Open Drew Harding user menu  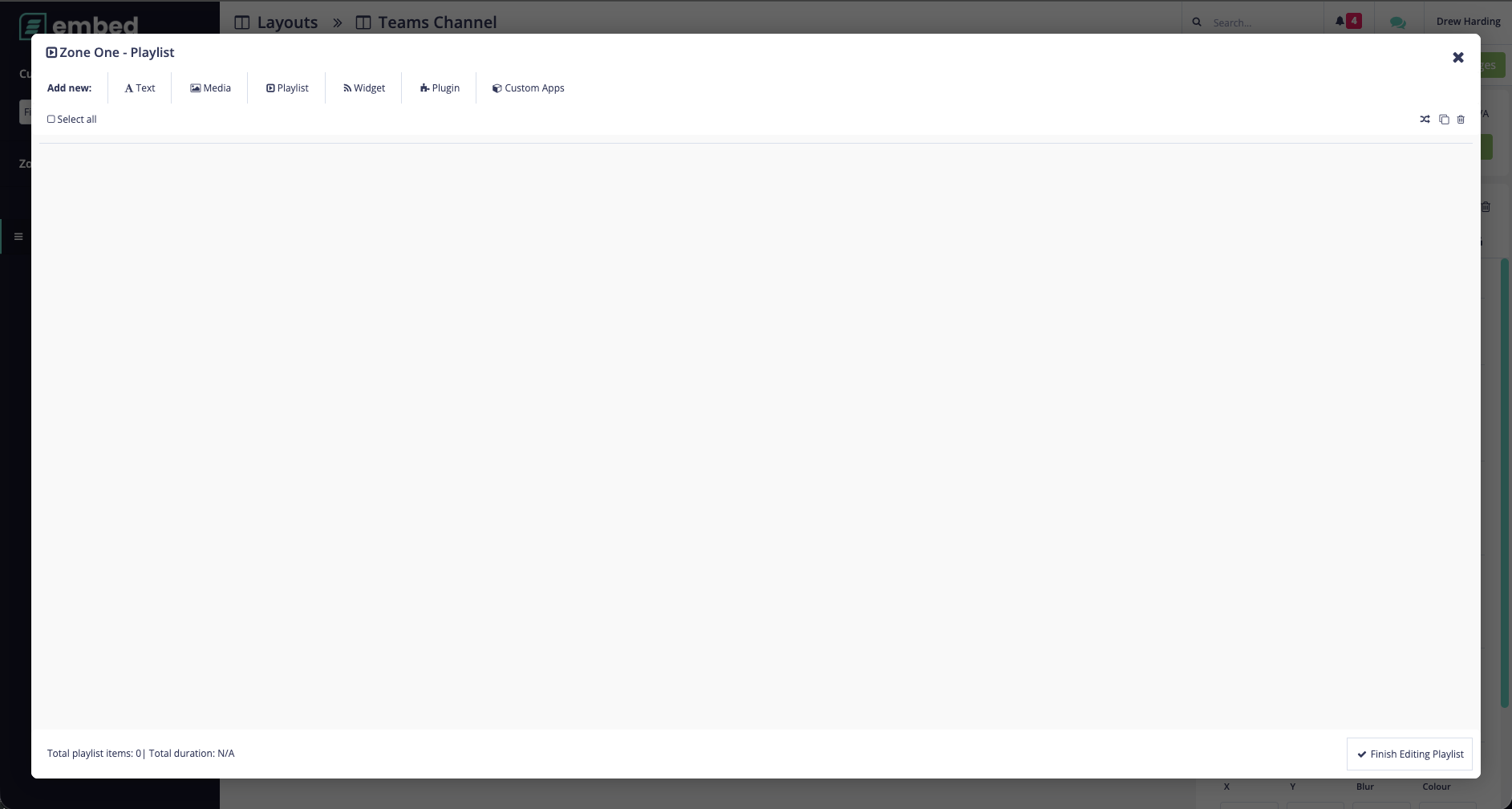pyautogui.click(x=1468, y=22)
